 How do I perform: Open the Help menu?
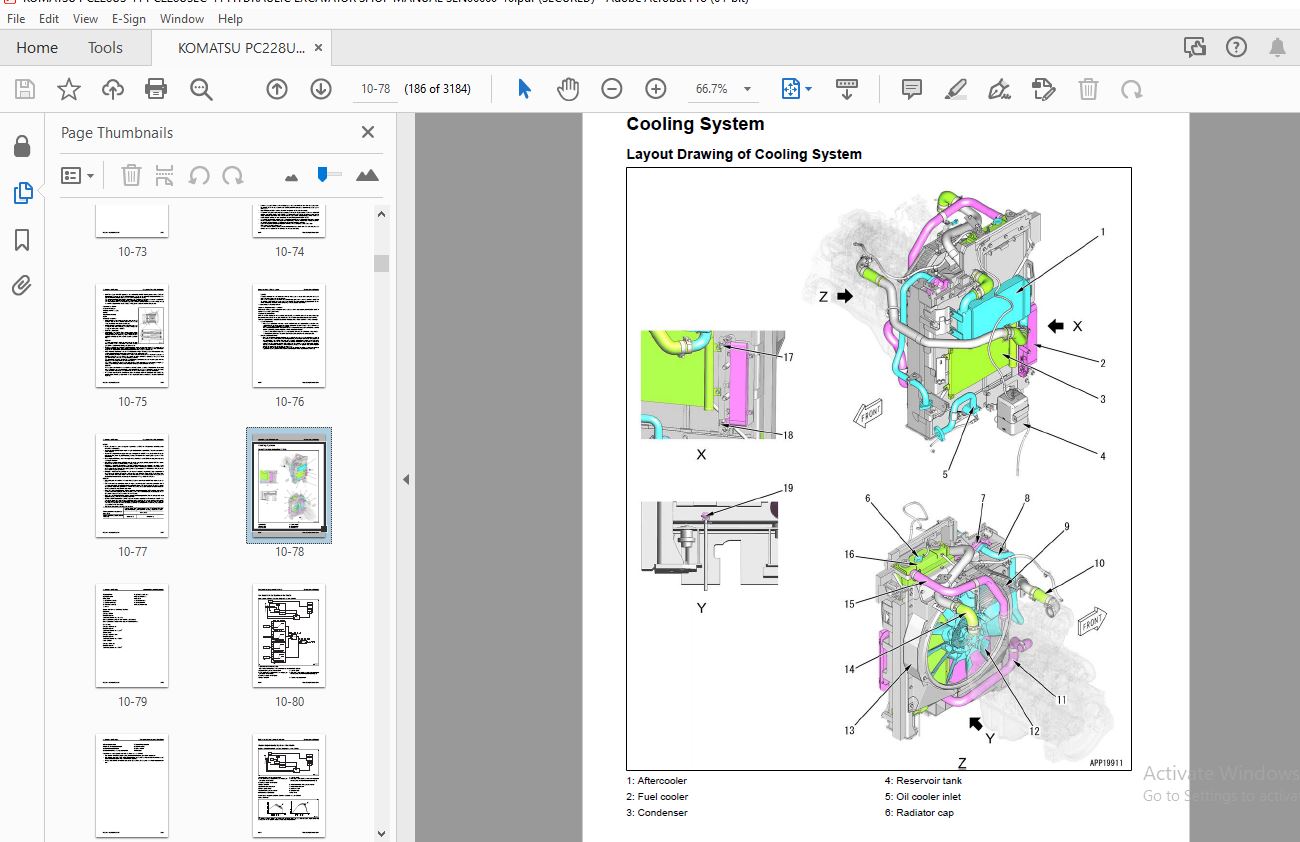coord(230,18)
